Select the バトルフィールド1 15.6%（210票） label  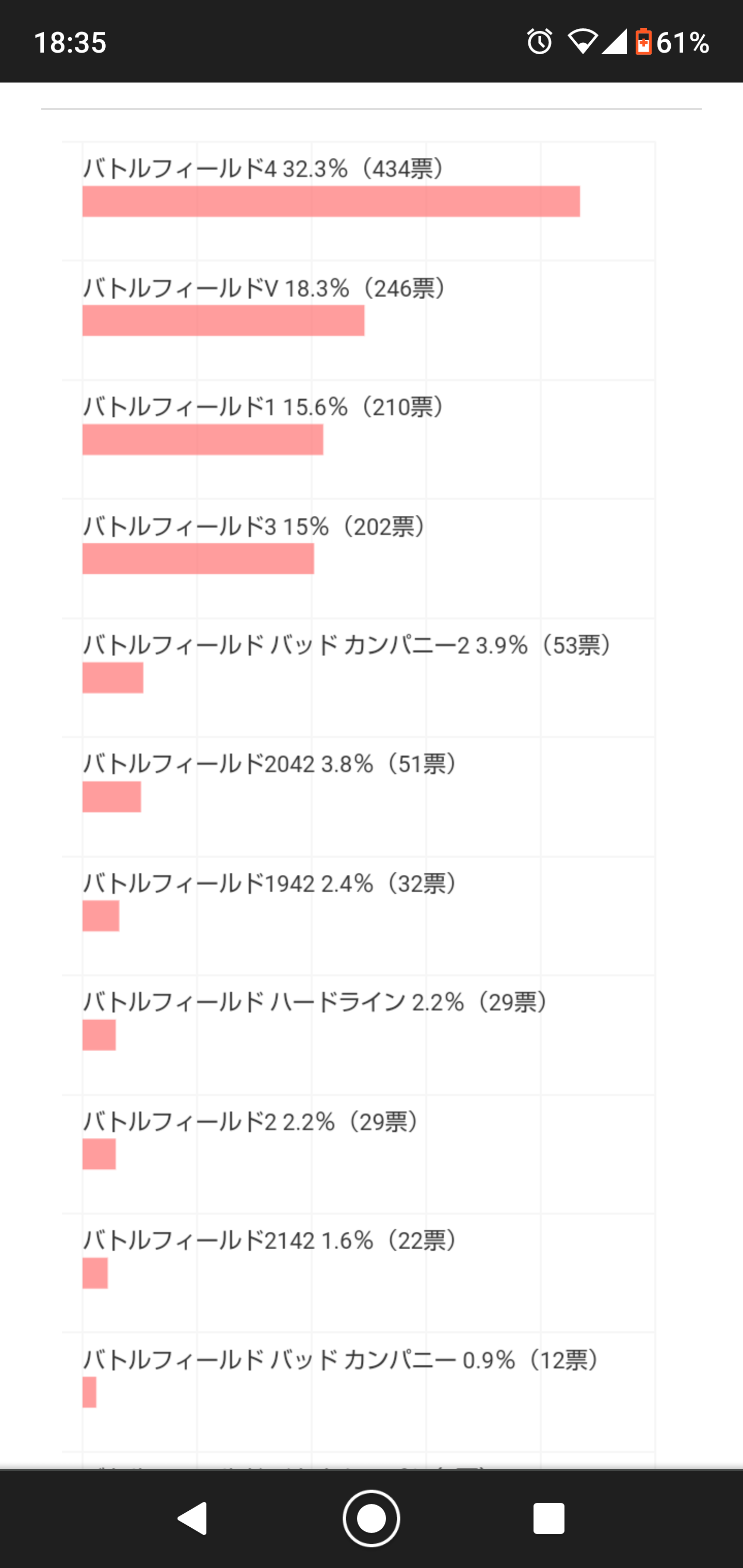pos(266,406)
